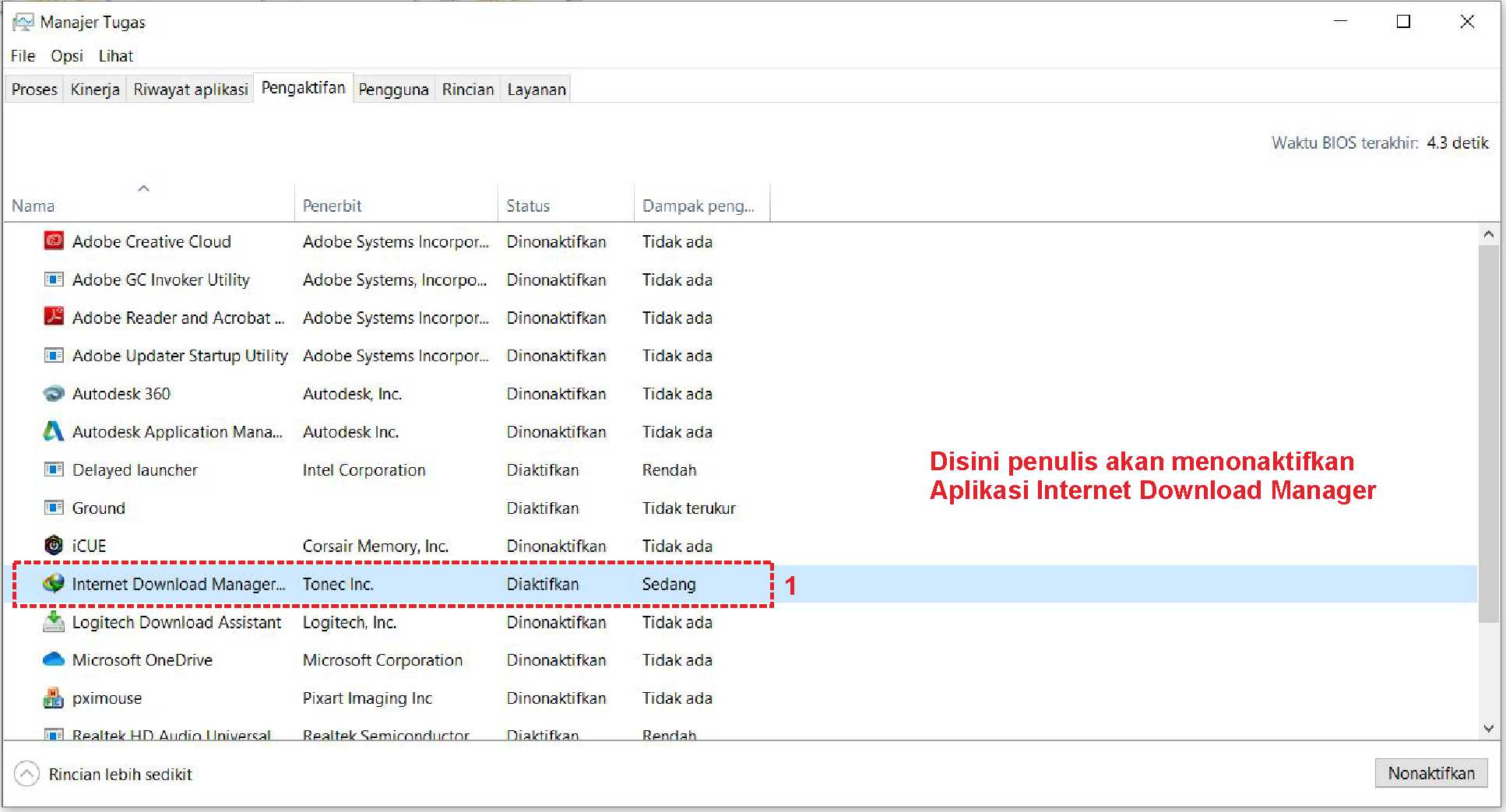The width and height of the screenshot is (1506, 812).
Task: Switch to the Proses tab
Action: pos(34,90)
